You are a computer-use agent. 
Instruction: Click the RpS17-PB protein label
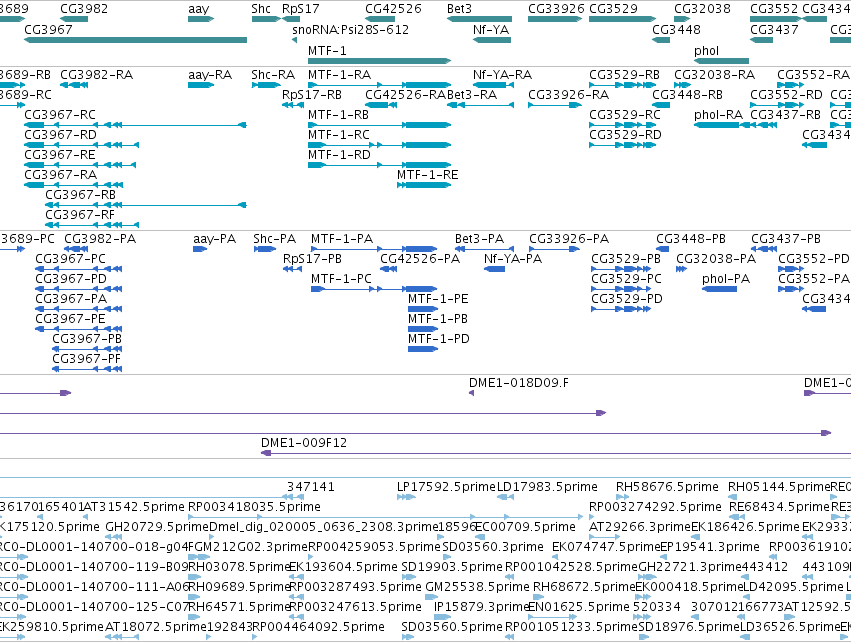click(x=313, y=258)
